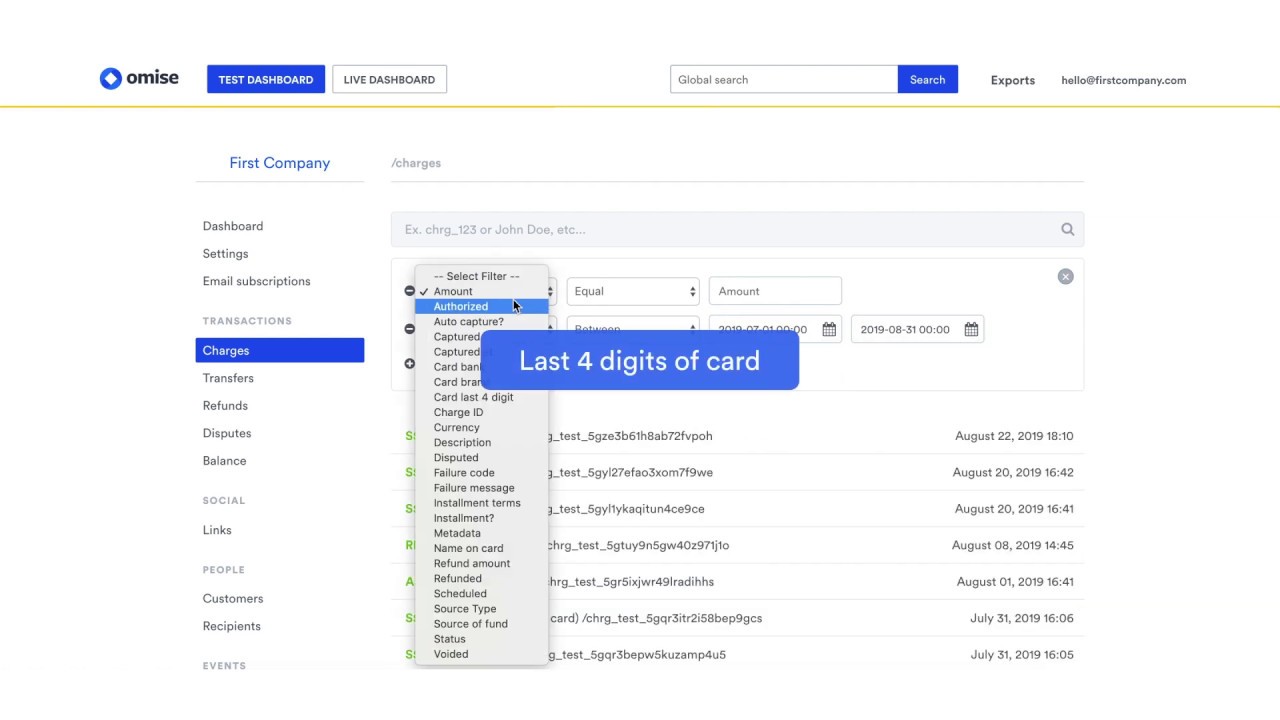Screen dimensions: 1280x720
Task: Go to Disputes in the sidebar
Action: tap(227, 433)
